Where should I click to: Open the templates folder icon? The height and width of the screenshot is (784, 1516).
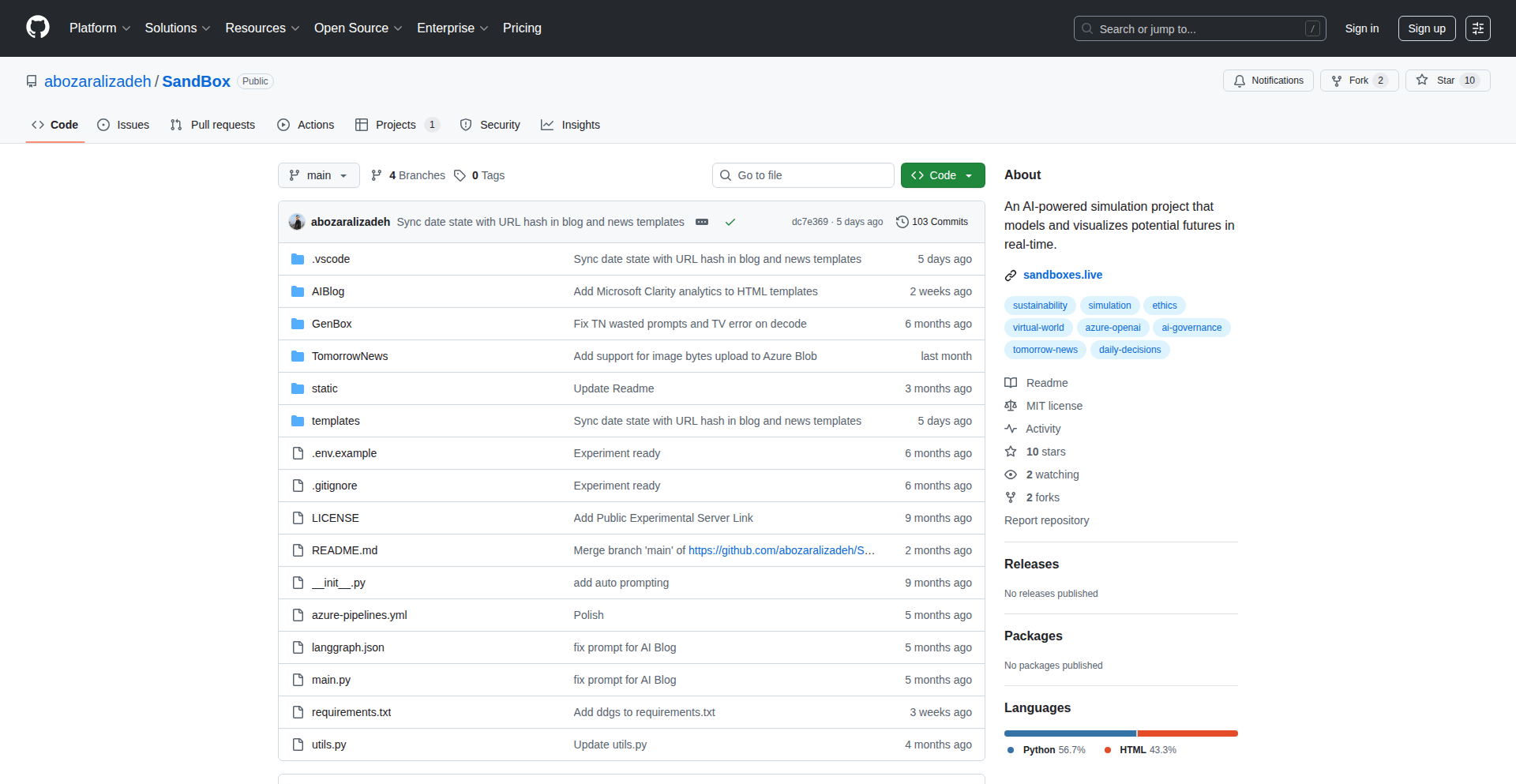tap(298, 421)
